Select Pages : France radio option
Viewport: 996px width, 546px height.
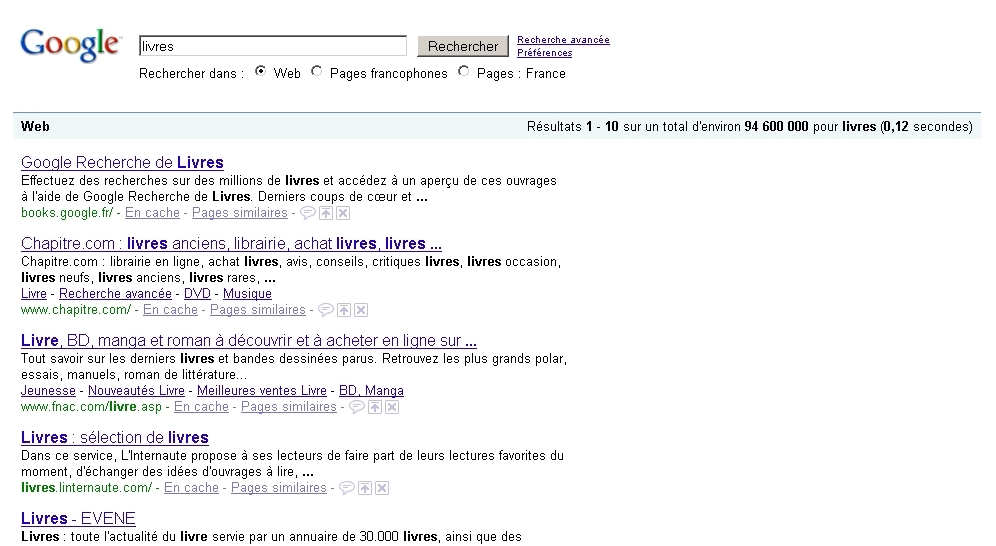click(464, 71)
